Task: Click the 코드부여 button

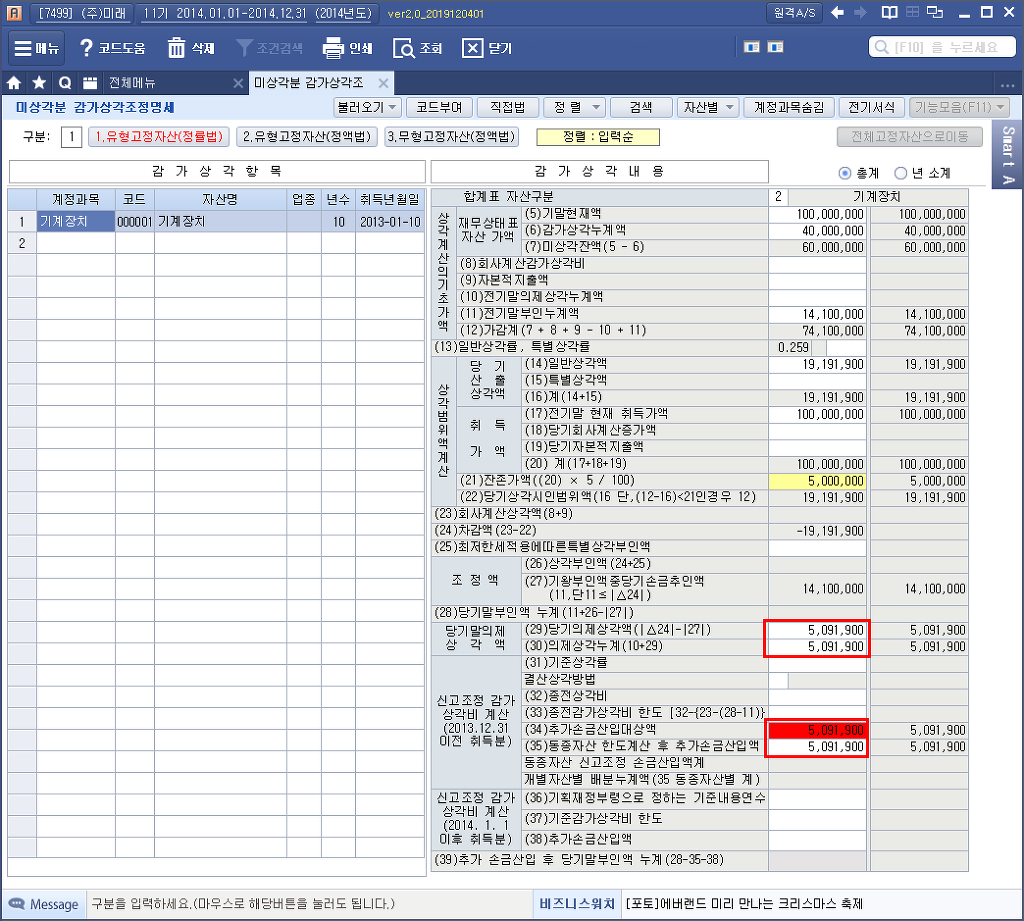Action: click(x=439, y=107)
